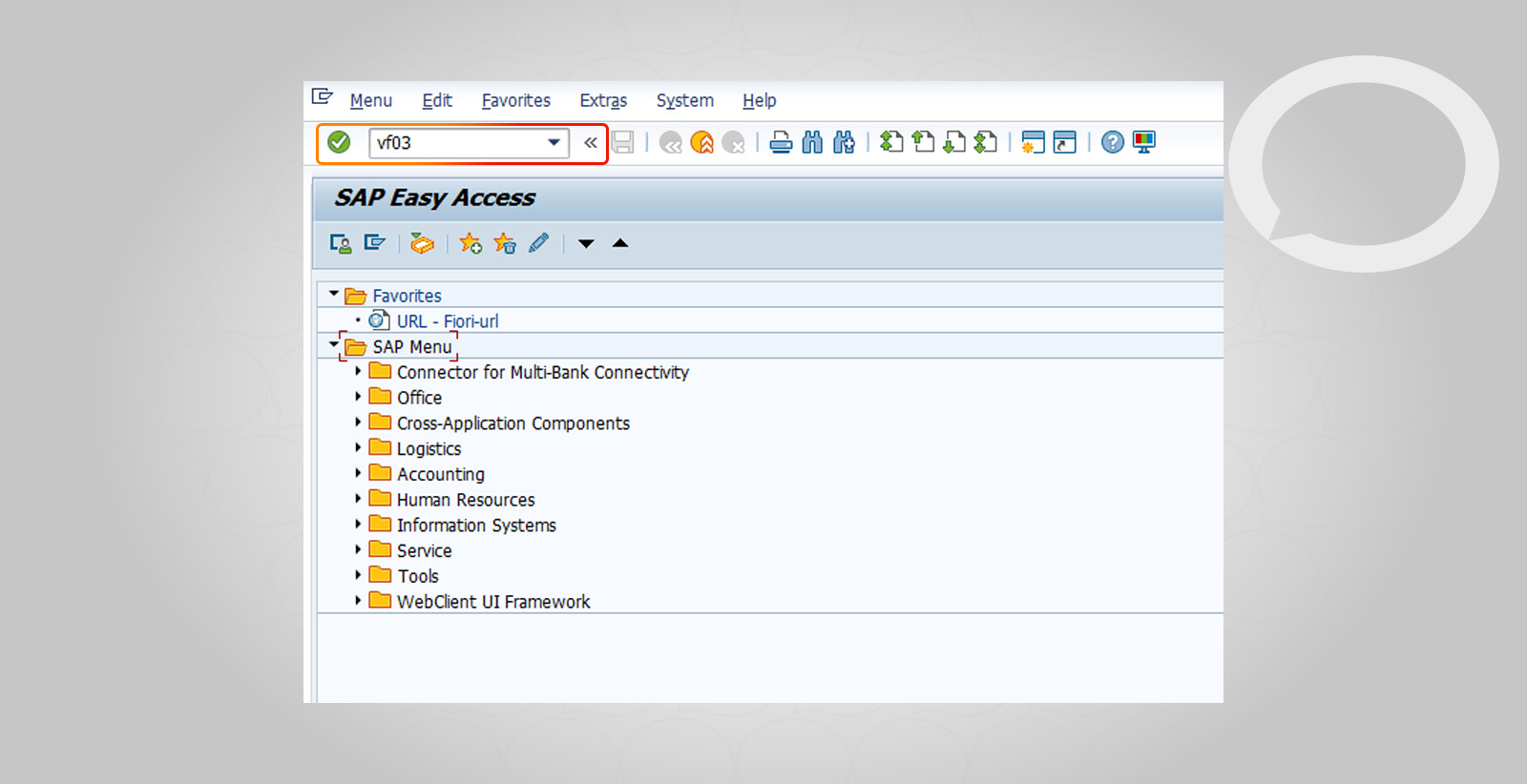The height and width of the screenshot is (784, 1527).
Task: Click the SAP Menu icon in application toolbar
Action: coord(374,243)
